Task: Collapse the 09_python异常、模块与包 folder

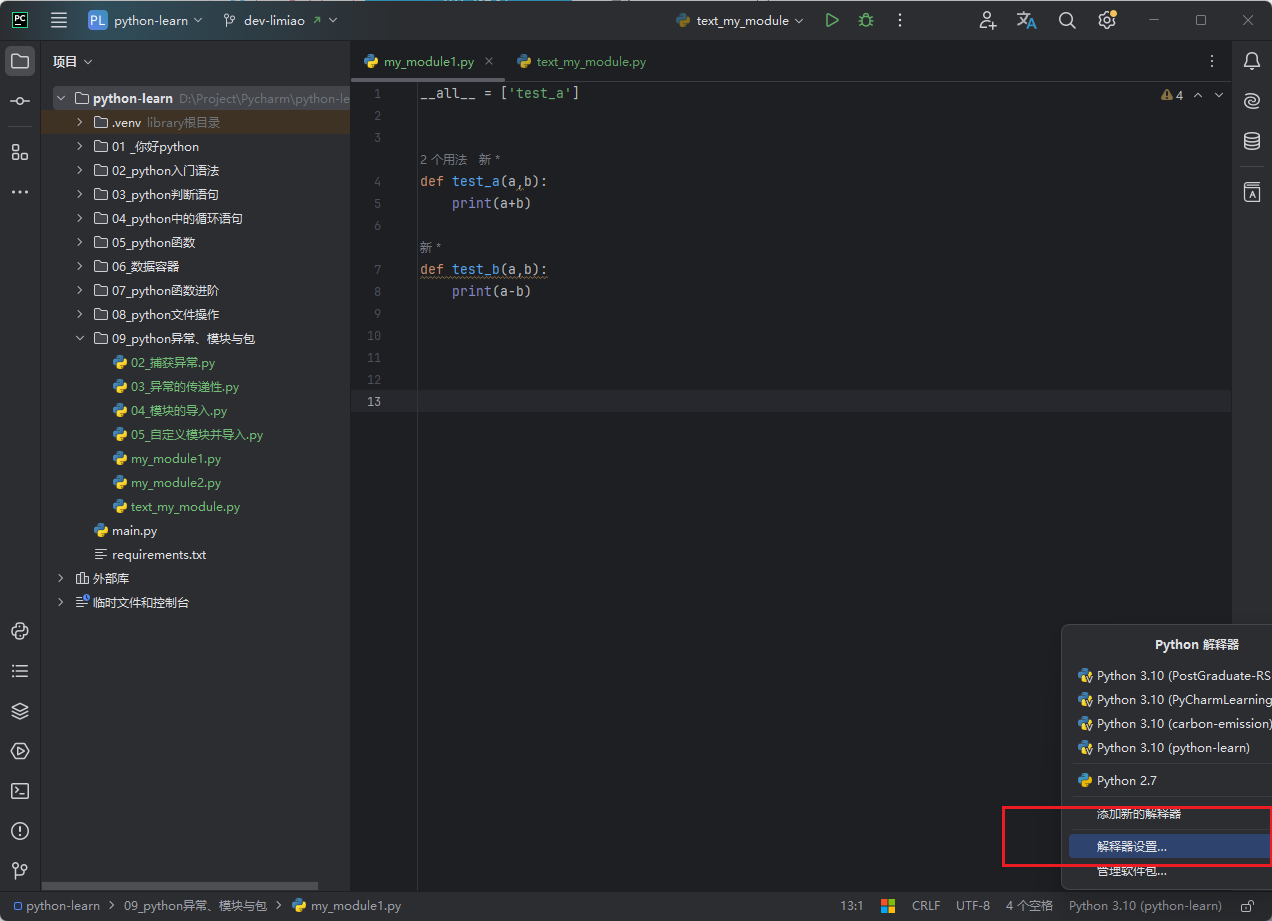Action: coord(80,338)
